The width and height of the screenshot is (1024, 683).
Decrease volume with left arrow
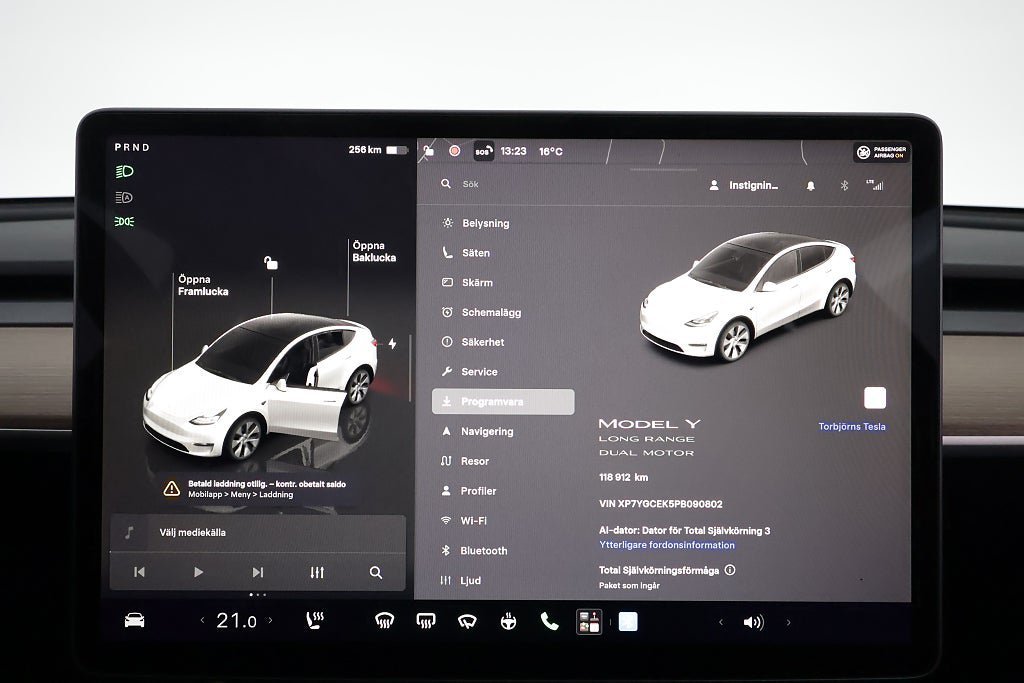pyautogui.click(x=721, y=622)
